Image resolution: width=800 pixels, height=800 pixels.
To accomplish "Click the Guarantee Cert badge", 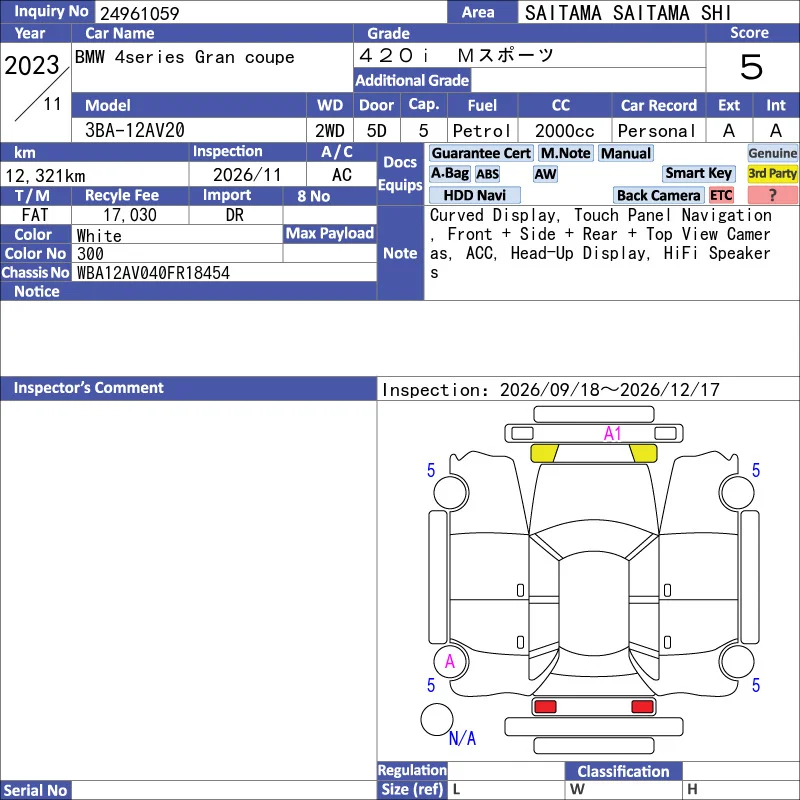I will click(x=481, y=153).
